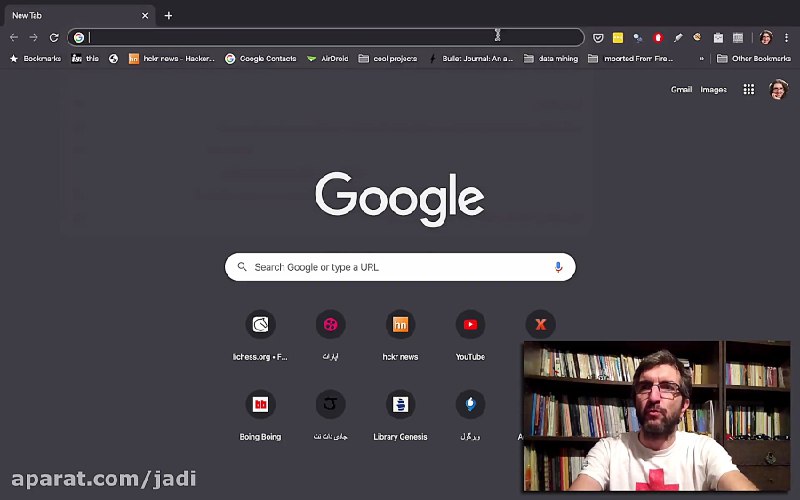Screen dimensions: 800x500
Task: Expand the cool projects bookmark folder
Action: (x=388, y=59)
